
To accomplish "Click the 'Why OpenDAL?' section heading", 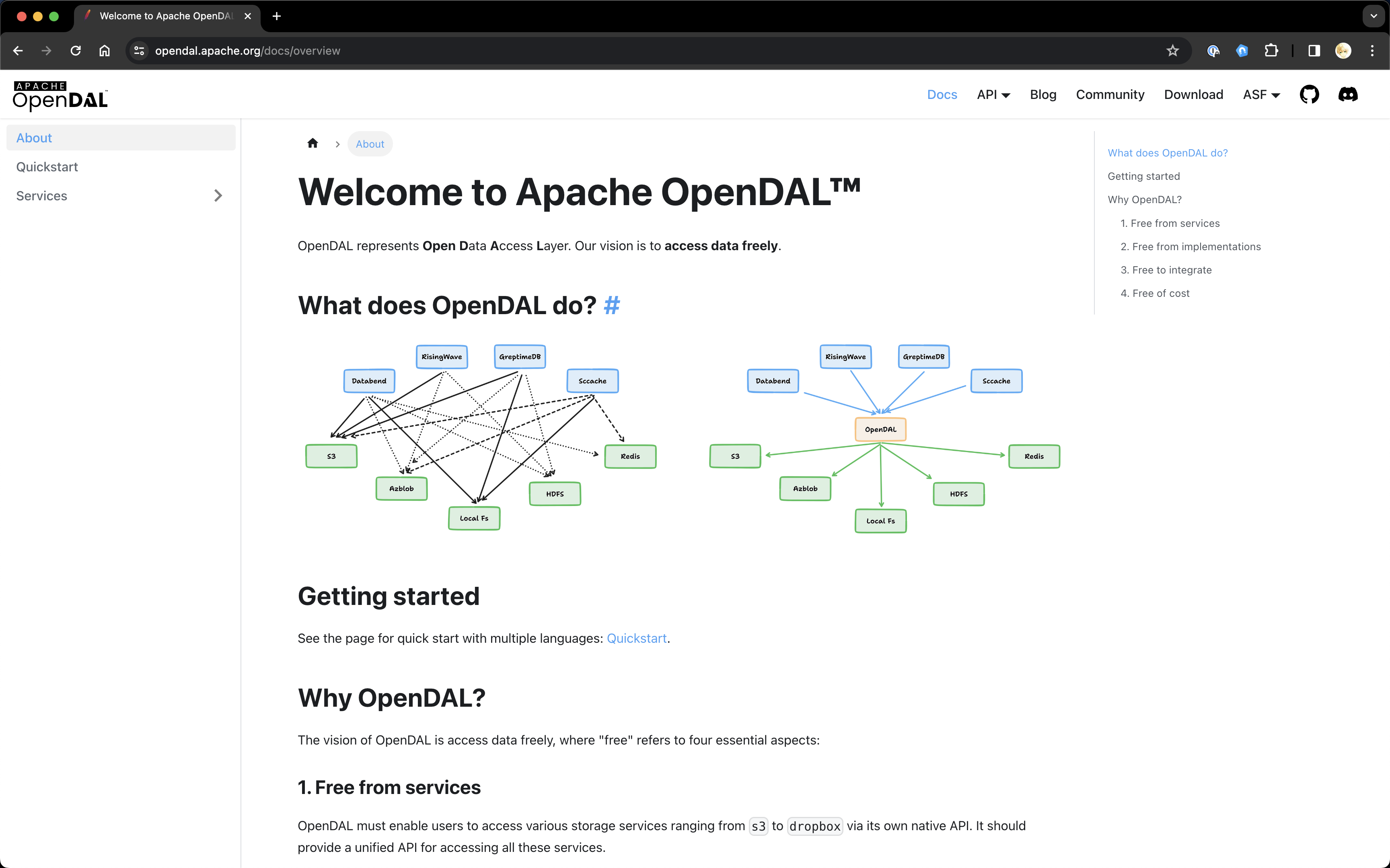I will [391, 698].
